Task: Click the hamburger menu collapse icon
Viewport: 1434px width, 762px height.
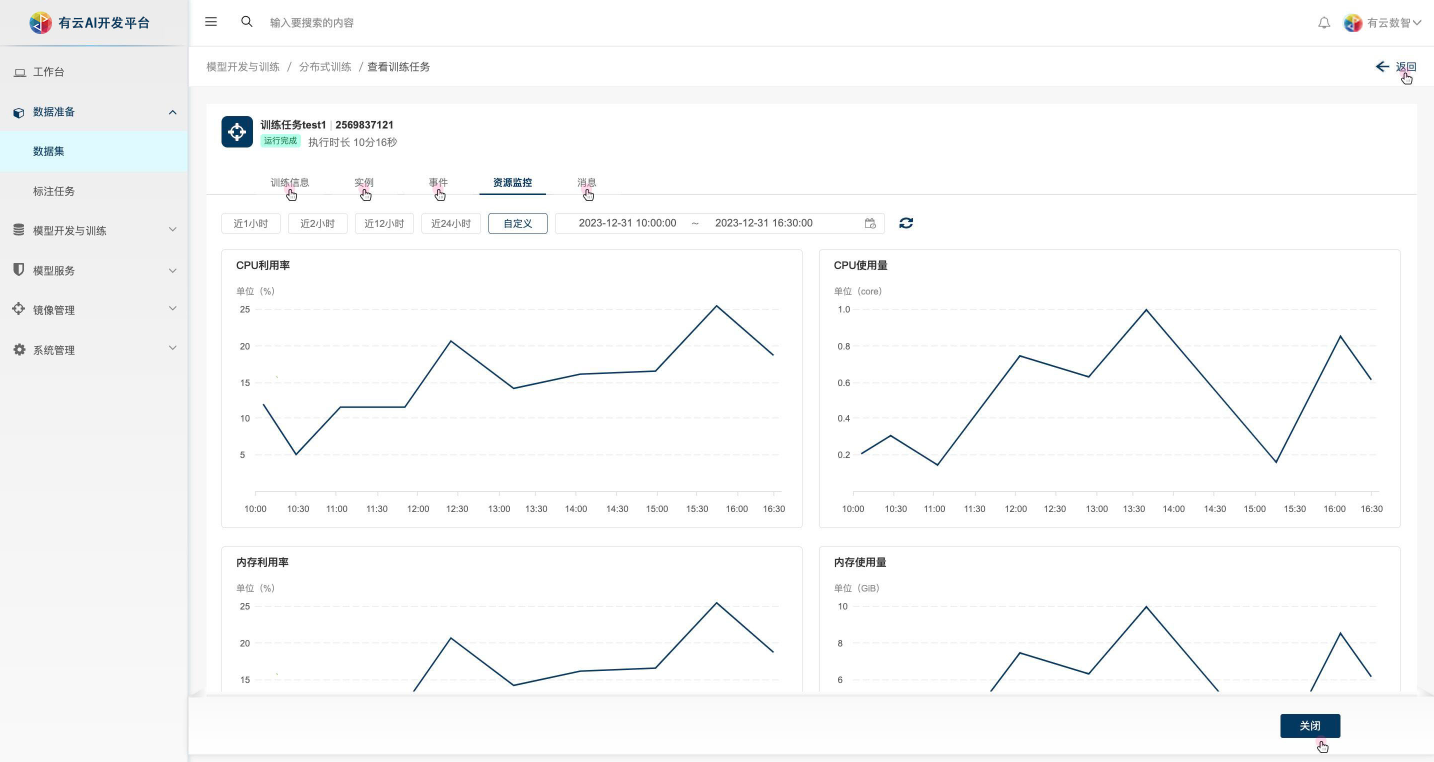Action: [211, 22]
